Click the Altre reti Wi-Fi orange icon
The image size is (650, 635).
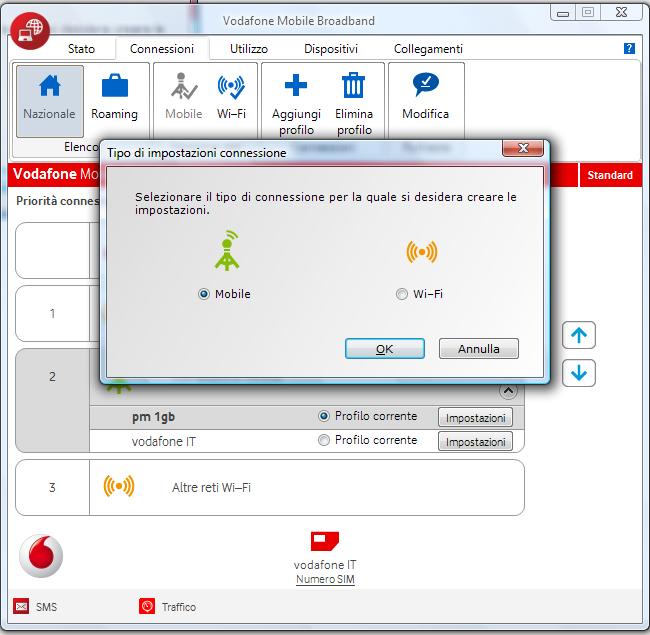pos(119,486)
